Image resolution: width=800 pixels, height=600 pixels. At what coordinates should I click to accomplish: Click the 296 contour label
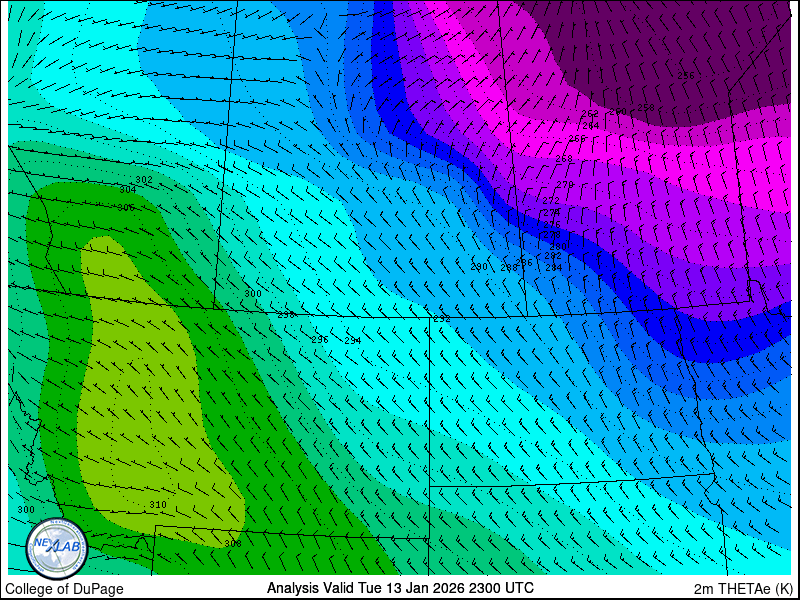[320, 340]
